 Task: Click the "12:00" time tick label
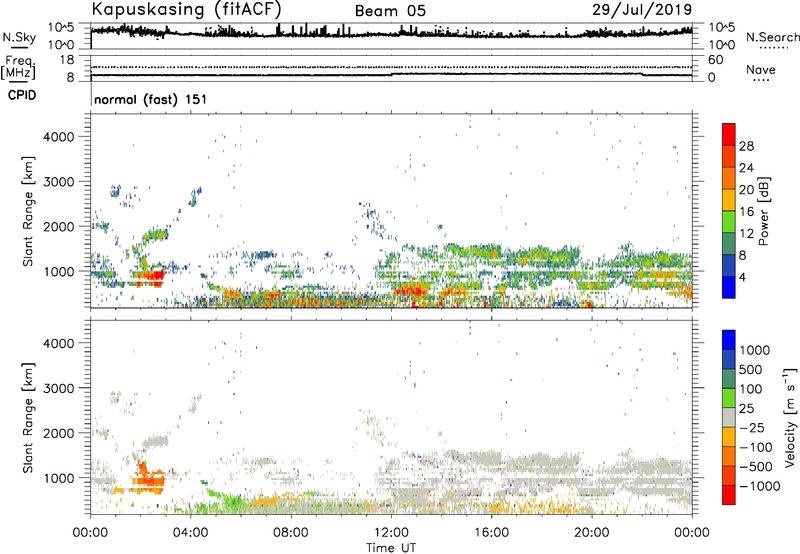391,533
